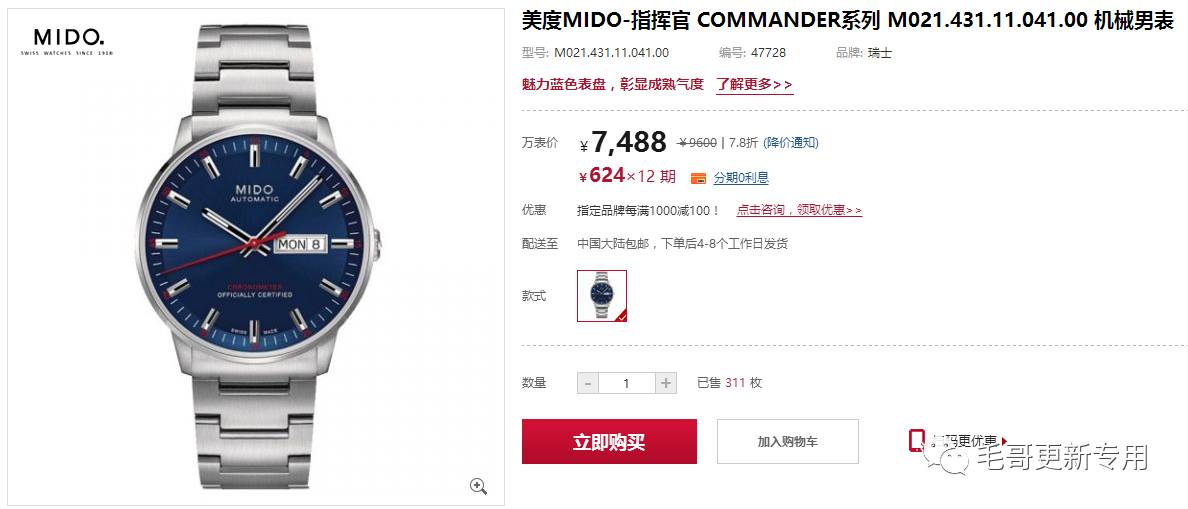Decrease quantity with the minus button
Image resolution: width=1188 pixels, height=509 pixels.
588,383
